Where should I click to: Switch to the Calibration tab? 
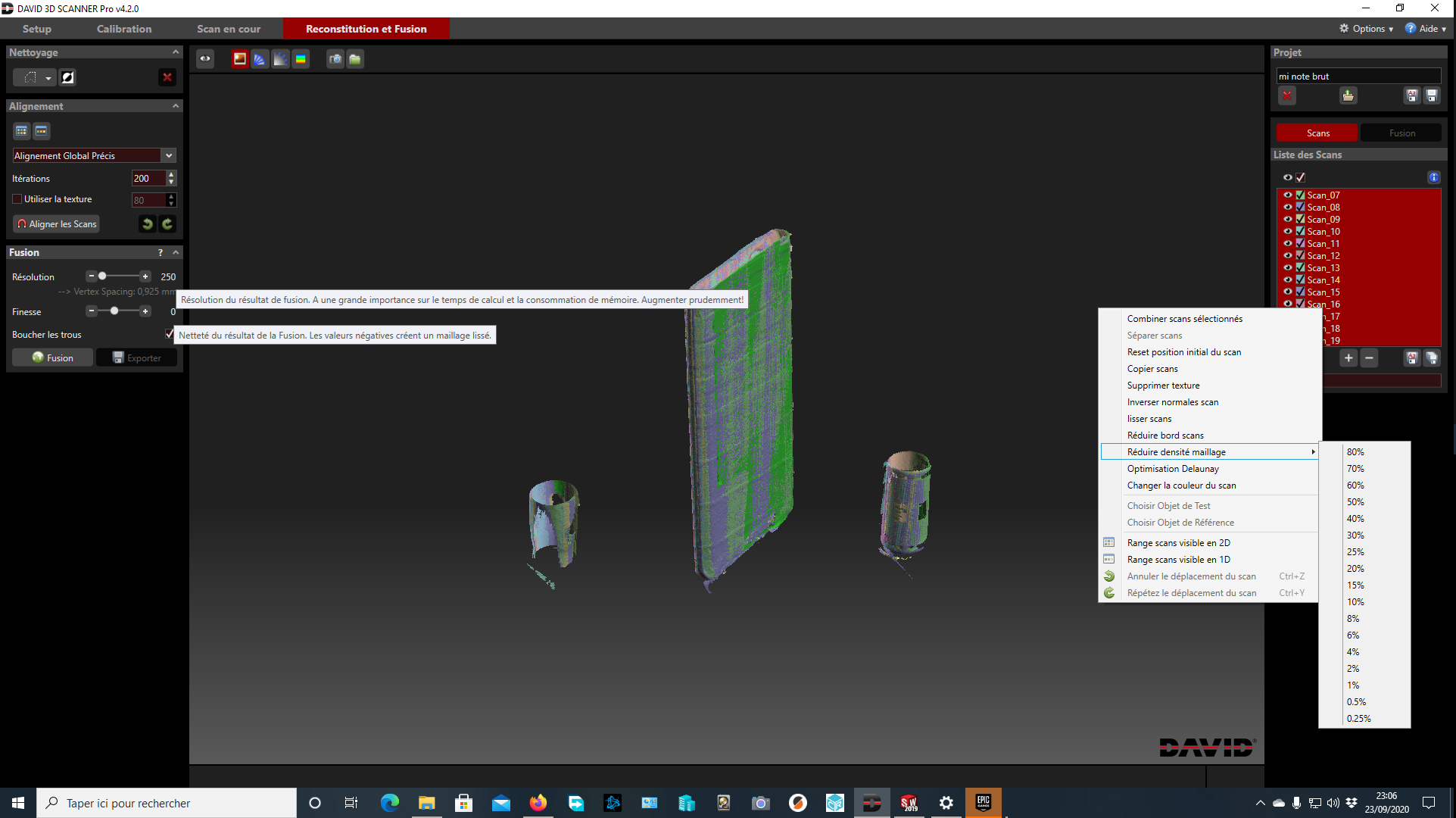124,29
